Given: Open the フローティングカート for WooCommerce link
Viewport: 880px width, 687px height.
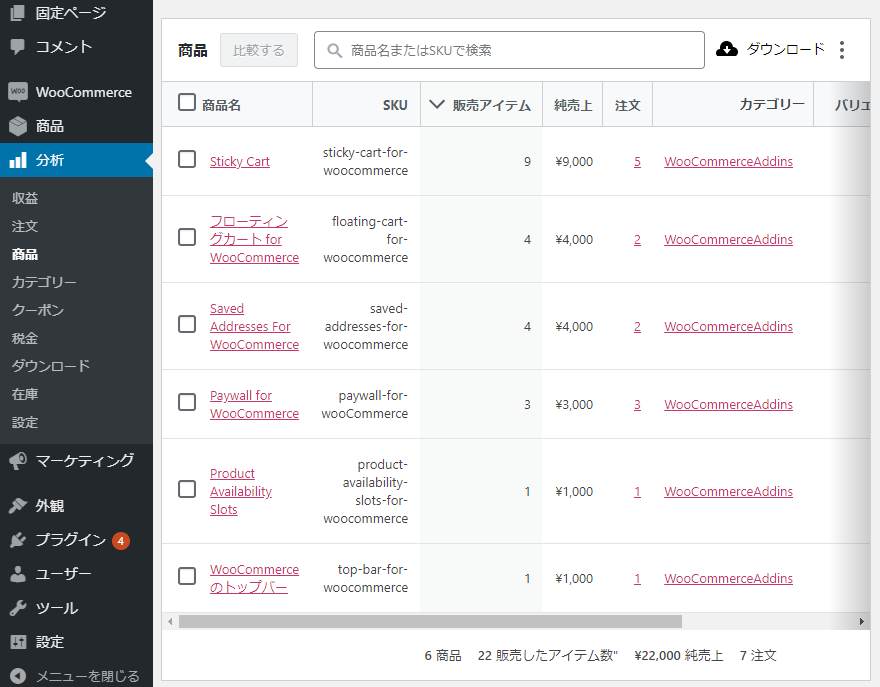Looking at the screenshot, I should 254,240.
